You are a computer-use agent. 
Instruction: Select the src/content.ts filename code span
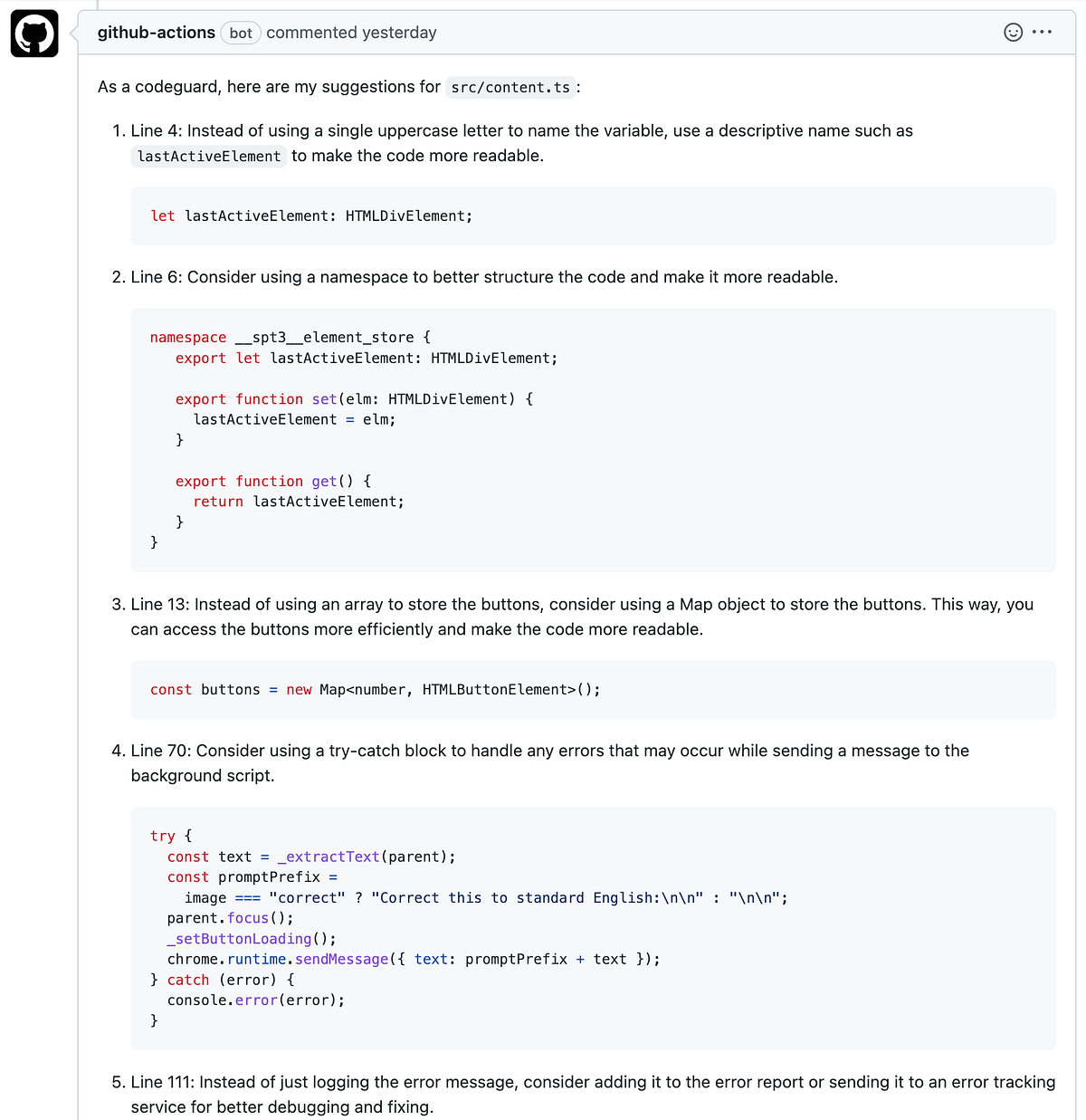point(510,87)
